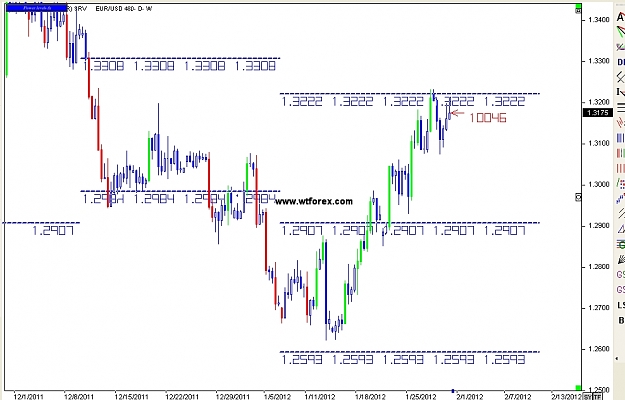
Task: Click the green square at top of price axis
Action: 578,6
